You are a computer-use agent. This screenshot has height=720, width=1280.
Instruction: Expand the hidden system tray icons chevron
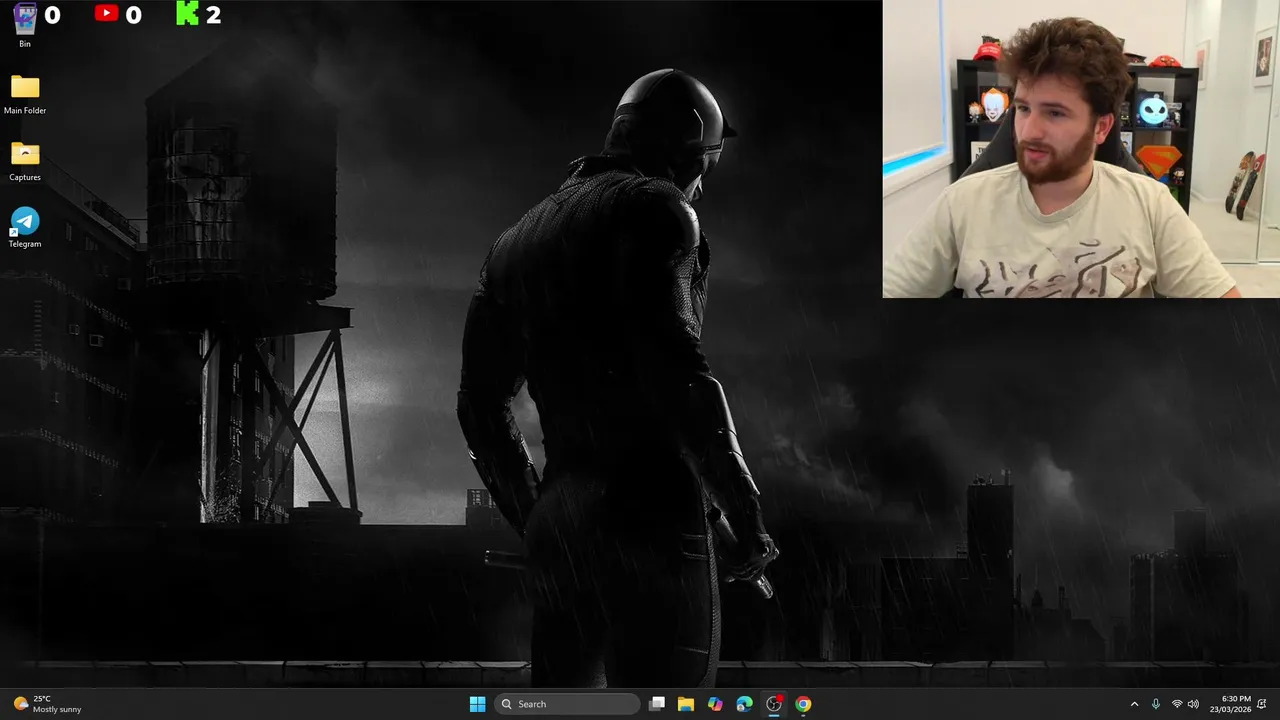click(1134, 704)
